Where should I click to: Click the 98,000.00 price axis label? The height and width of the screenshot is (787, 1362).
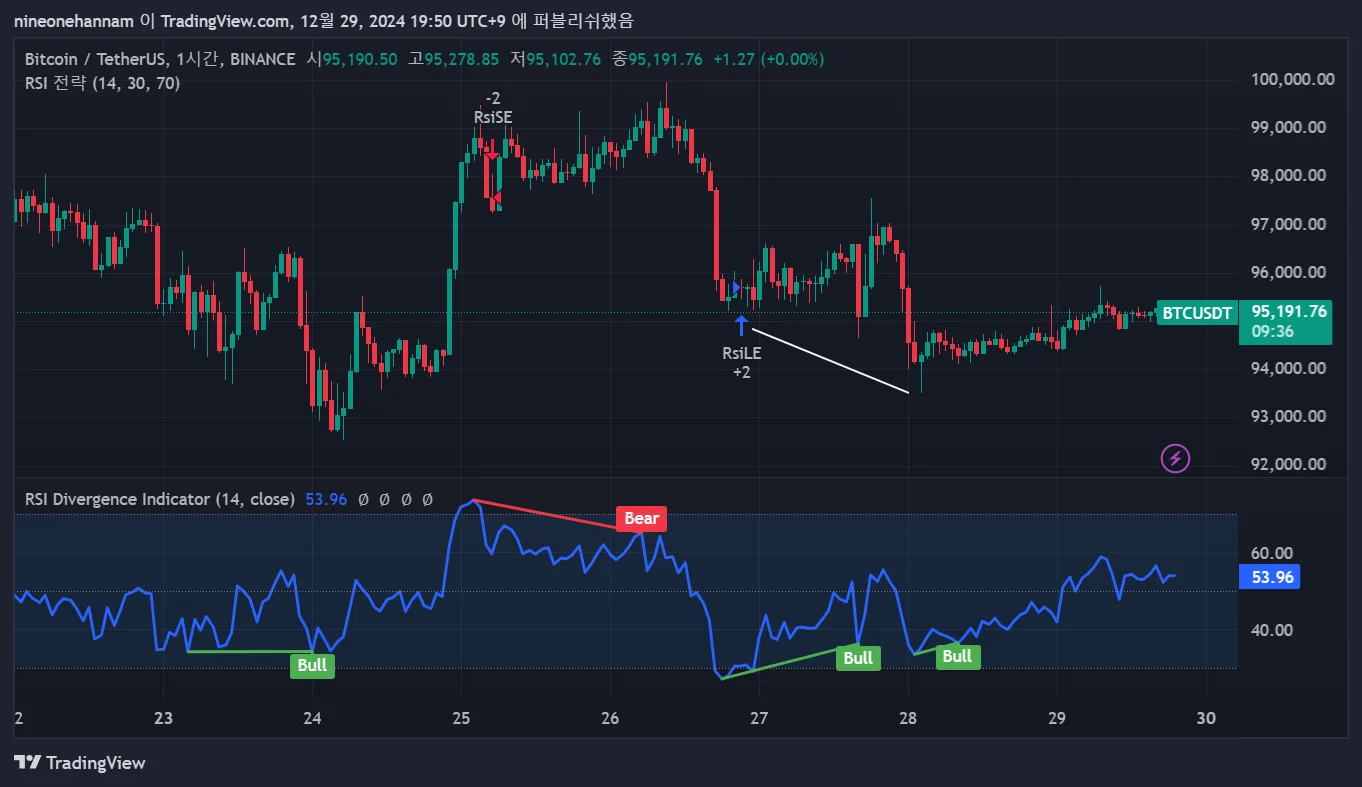coord(1289,175)
